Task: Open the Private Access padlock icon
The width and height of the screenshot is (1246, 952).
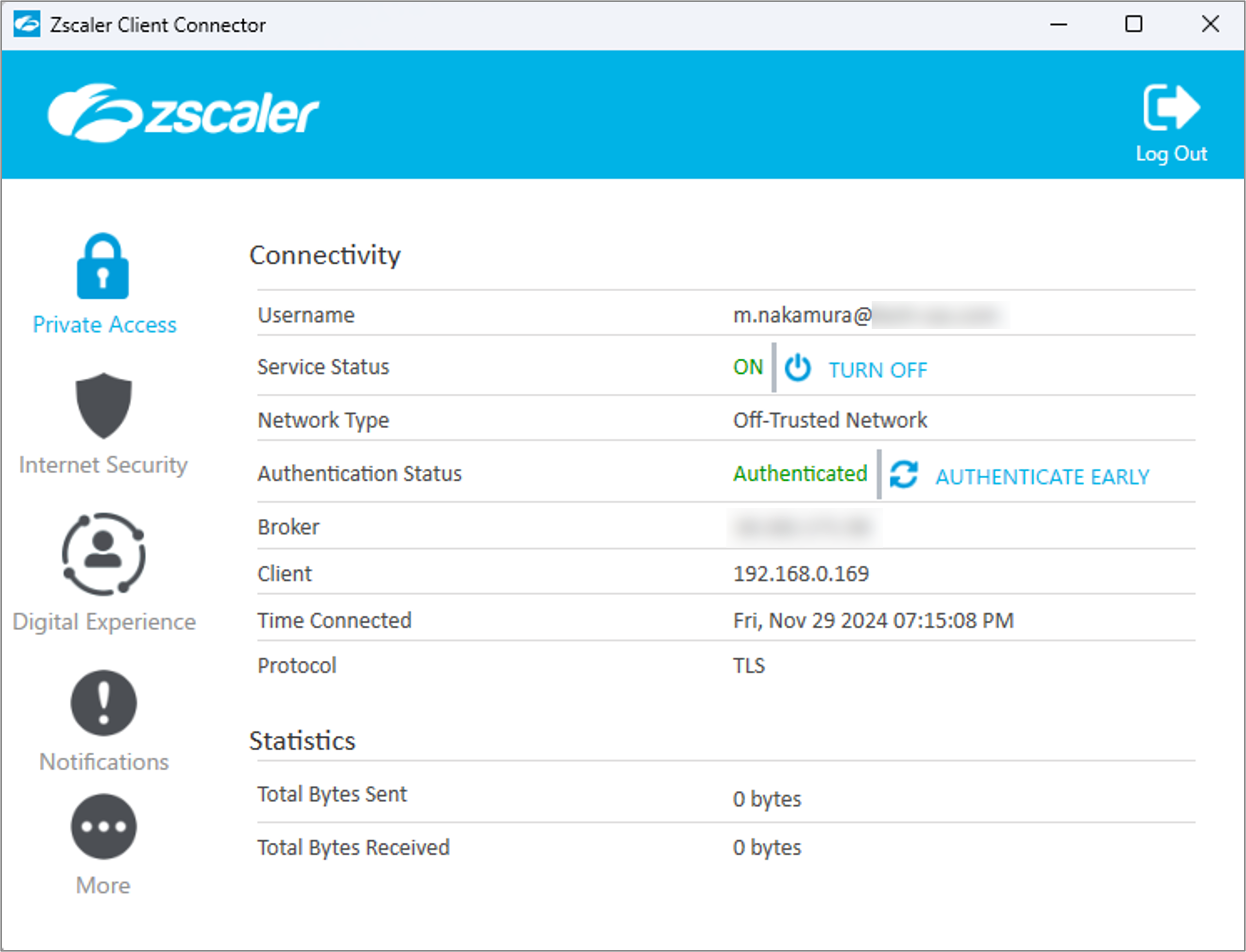Action: click(102, 266)
